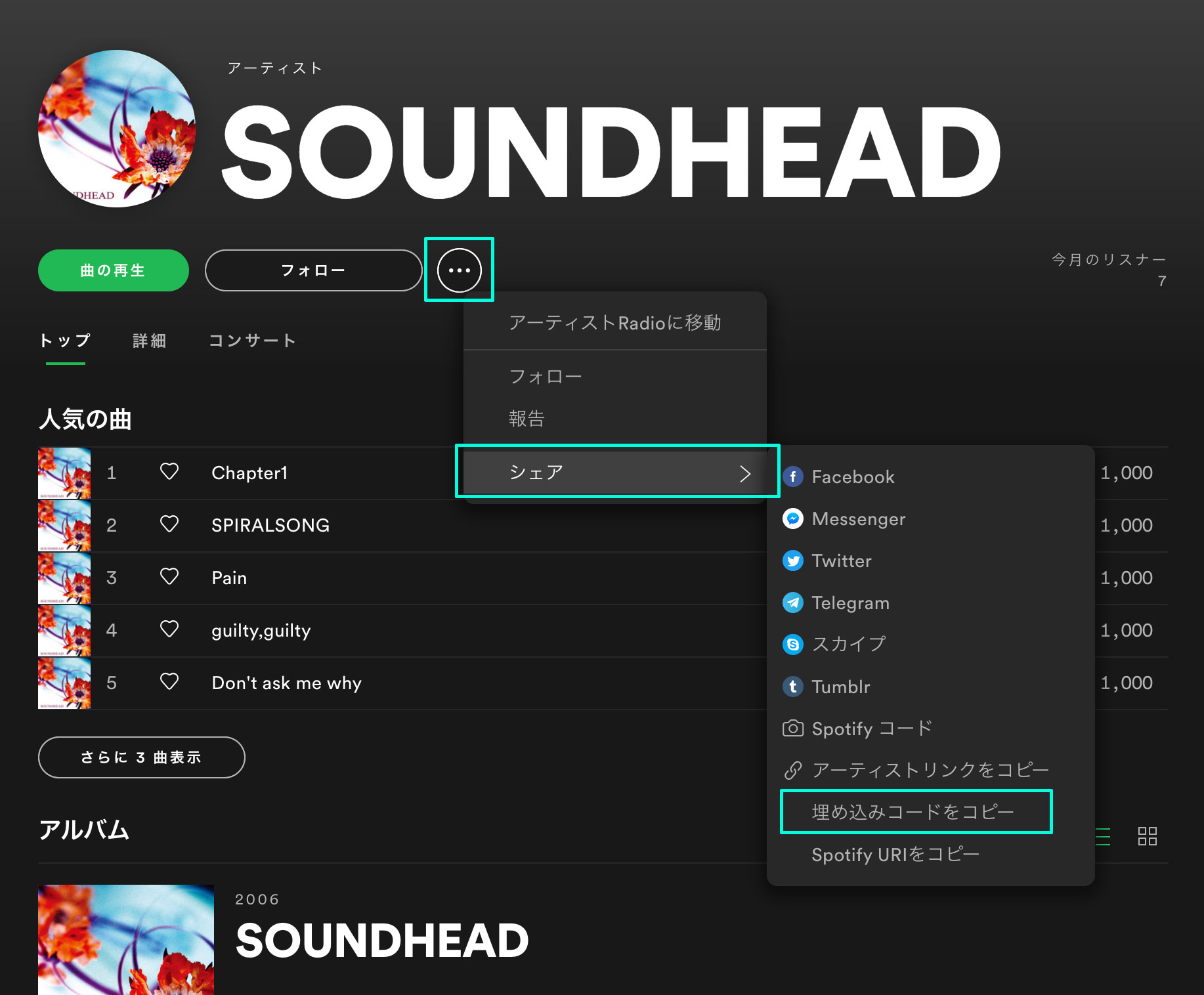The width and height of the screenshot is (1204, 995).
Task: Select アーティストリンクをコピー option
Action: 930,770
